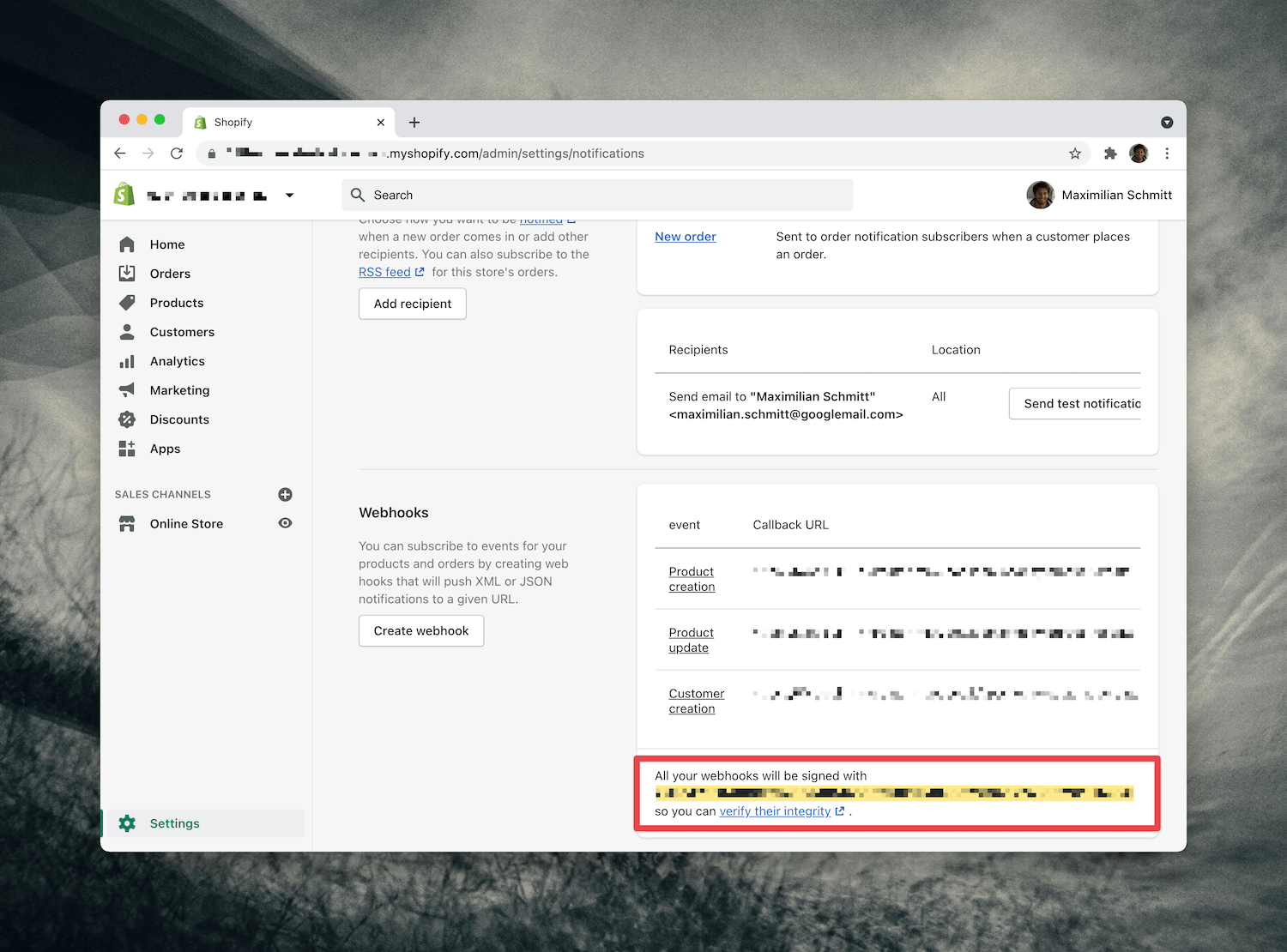Viewport: 1287px width, 952px height.
Task: Click the Analytics bar chart icon
Action: coord(127,361)
